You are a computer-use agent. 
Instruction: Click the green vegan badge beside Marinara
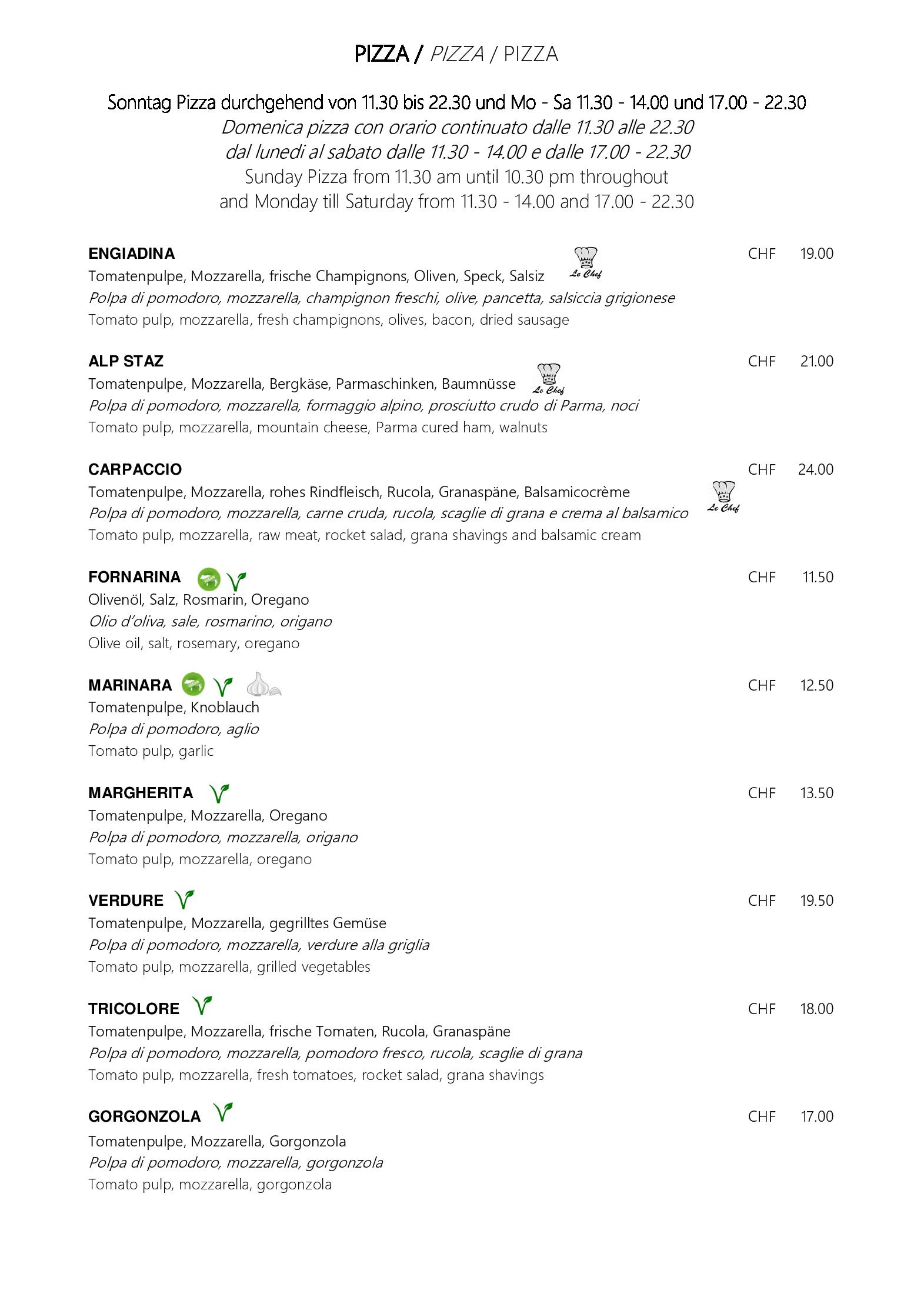point(194,684)
